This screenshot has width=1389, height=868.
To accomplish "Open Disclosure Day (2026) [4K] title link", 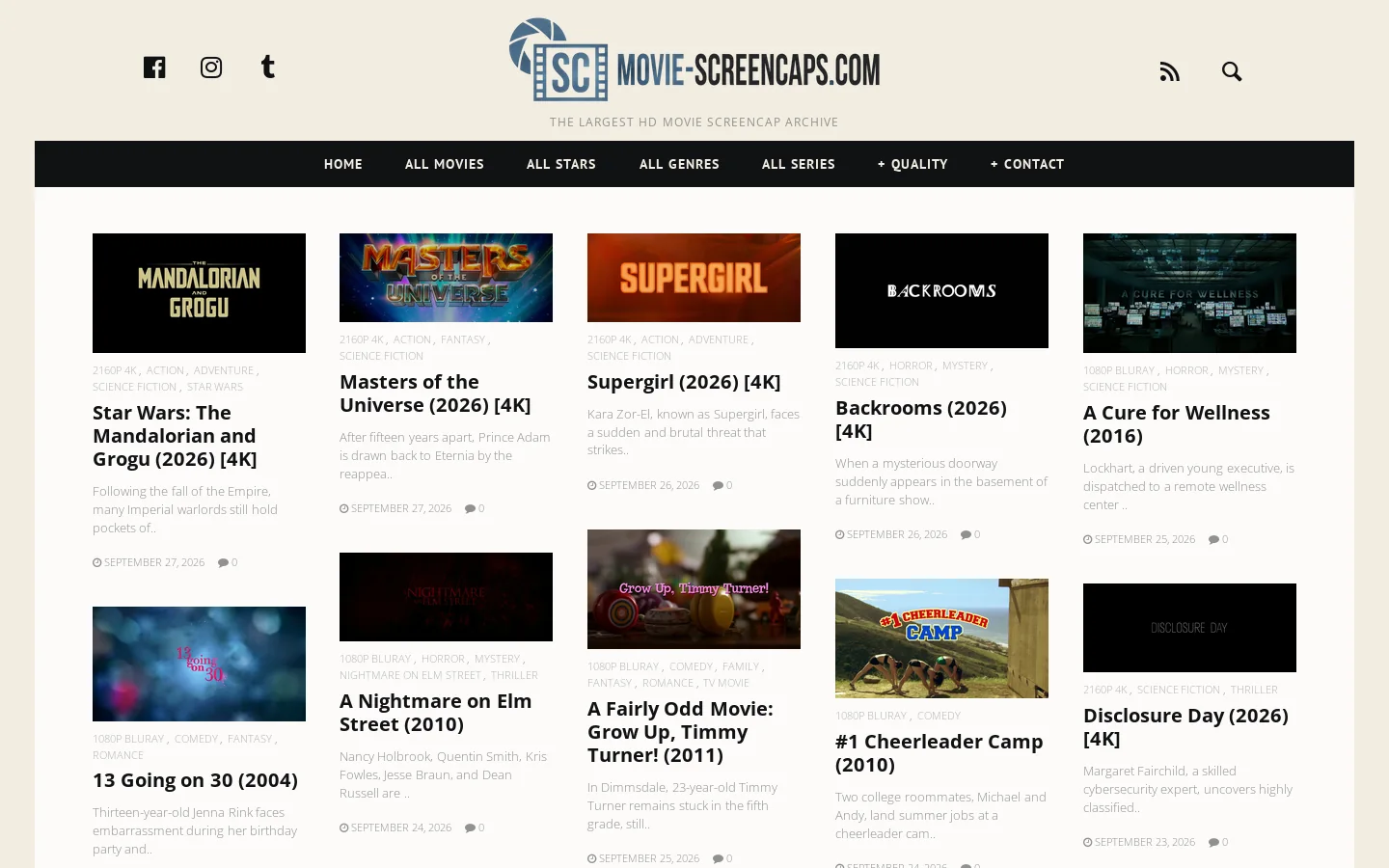I will (1185, 727).
